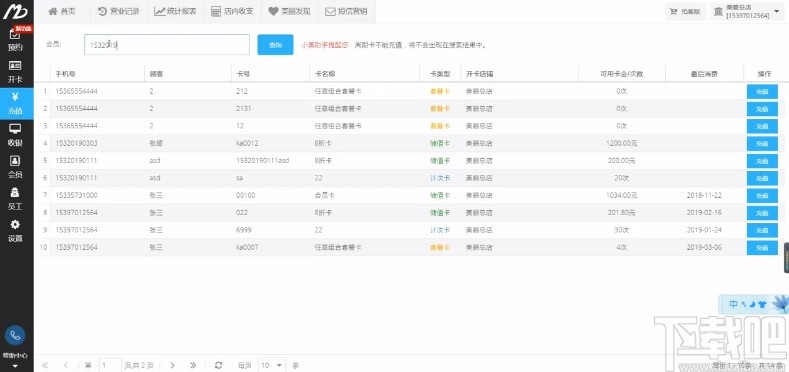The height and width of the screenshot is (372, 789).
Task: Click 充值 button for card number 12
Action: pyautogui.click(x=762, y=126)
